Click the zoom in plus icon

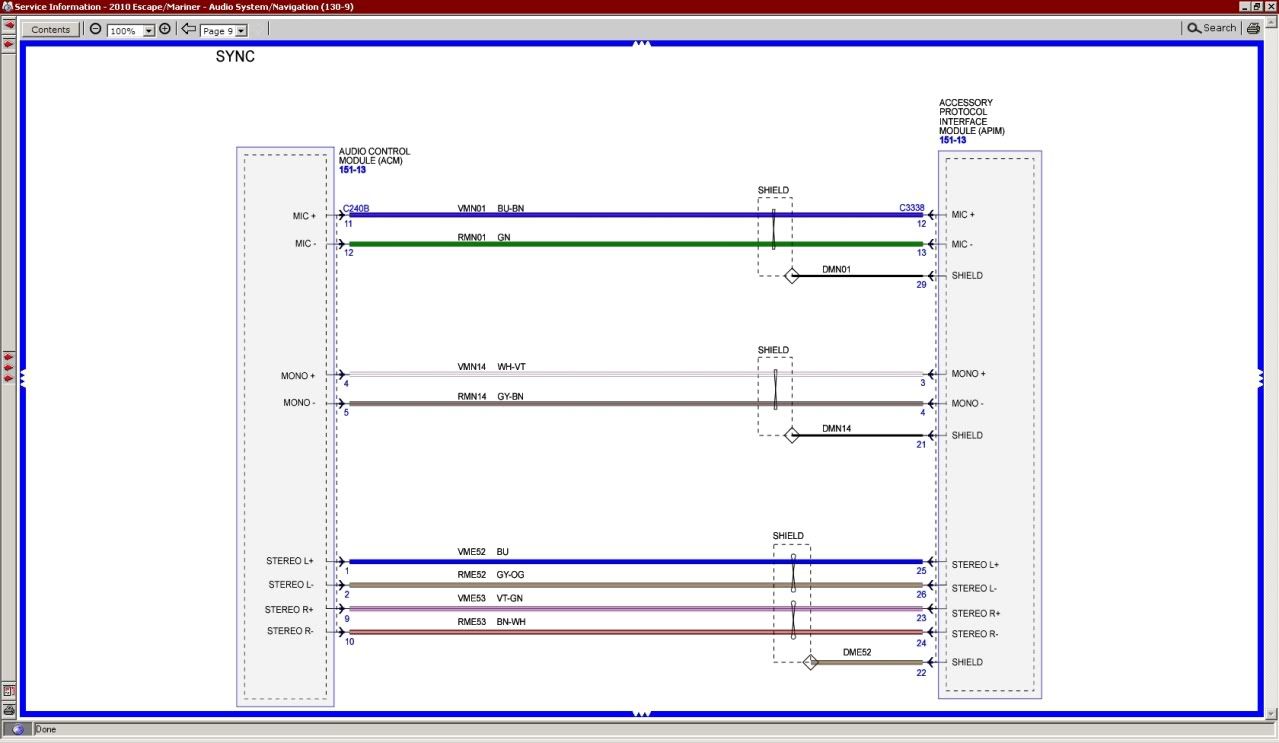click(x=165, y=29)
